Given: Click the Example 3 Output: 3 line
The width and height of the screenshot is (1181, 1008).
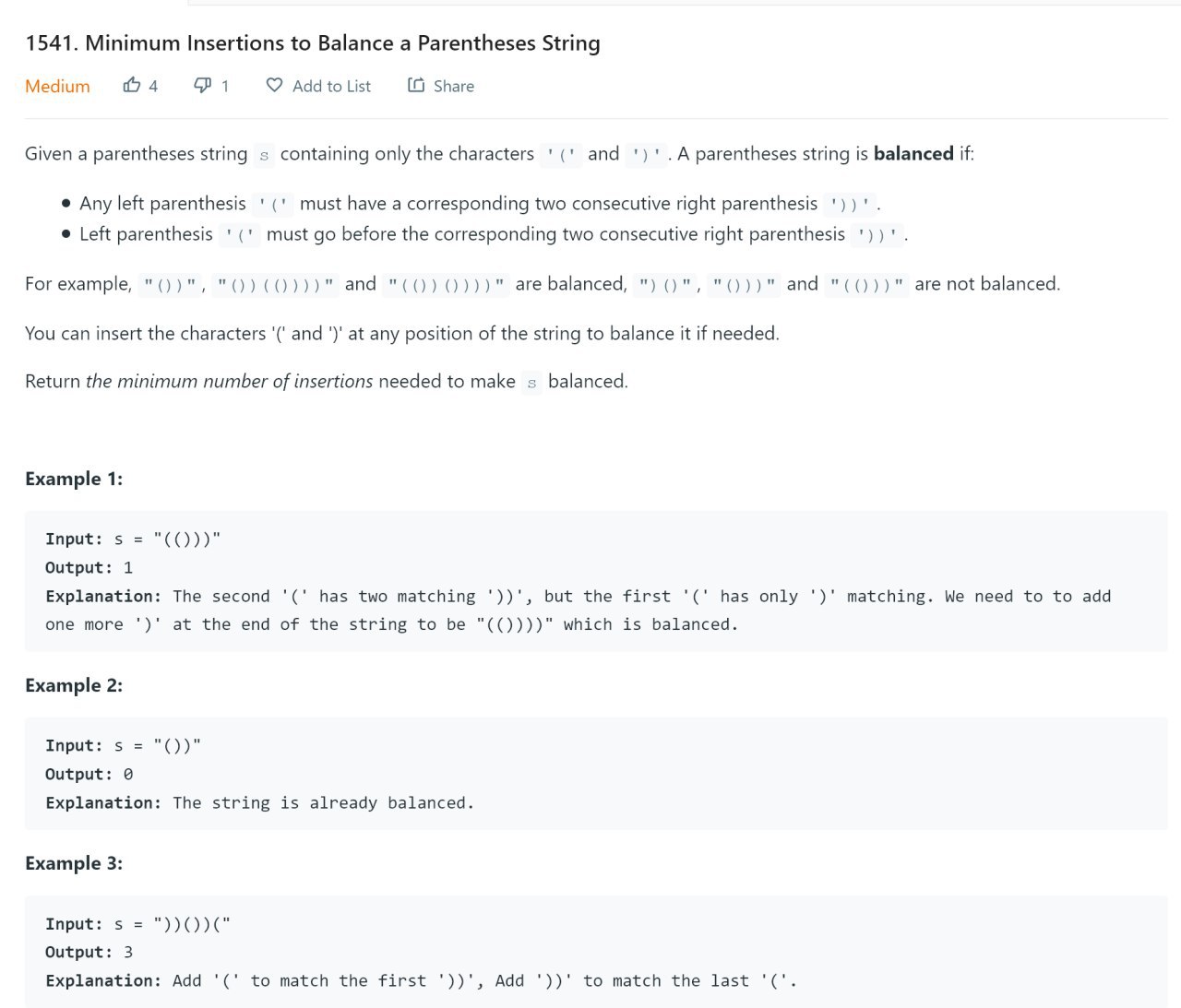Looking at the screenshot, I should click(89, 952).
